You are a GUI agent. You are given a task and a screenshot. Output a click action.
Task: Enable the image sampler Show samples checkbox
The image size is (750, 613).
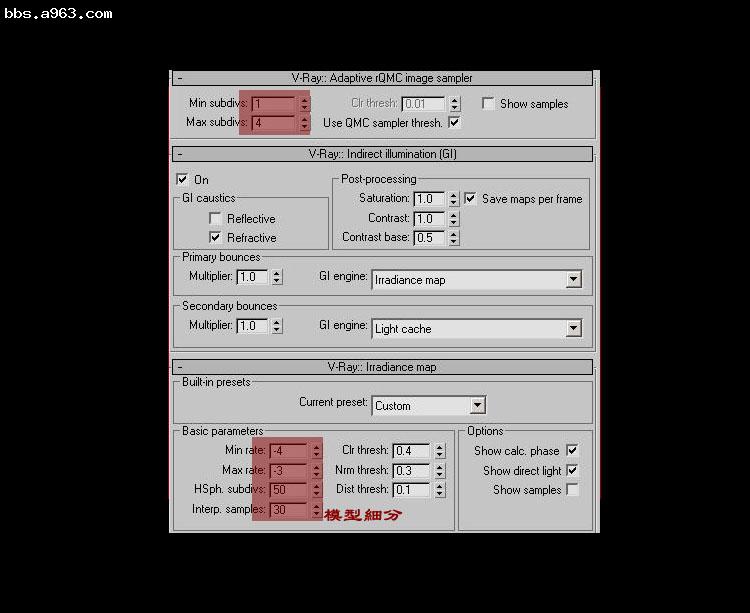(488, 104)
